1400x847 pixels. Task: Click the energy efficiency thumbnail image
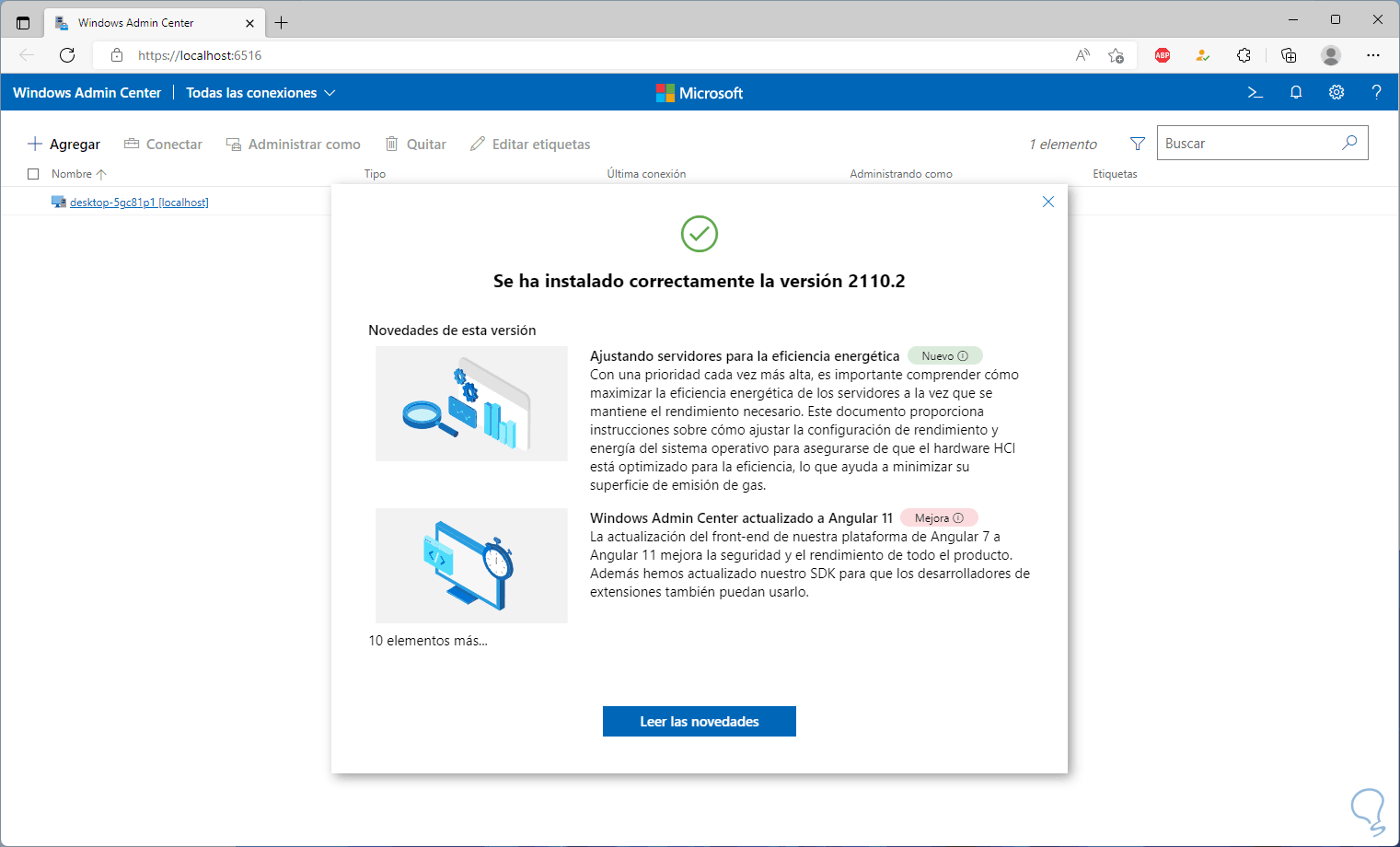coord(471,403)
